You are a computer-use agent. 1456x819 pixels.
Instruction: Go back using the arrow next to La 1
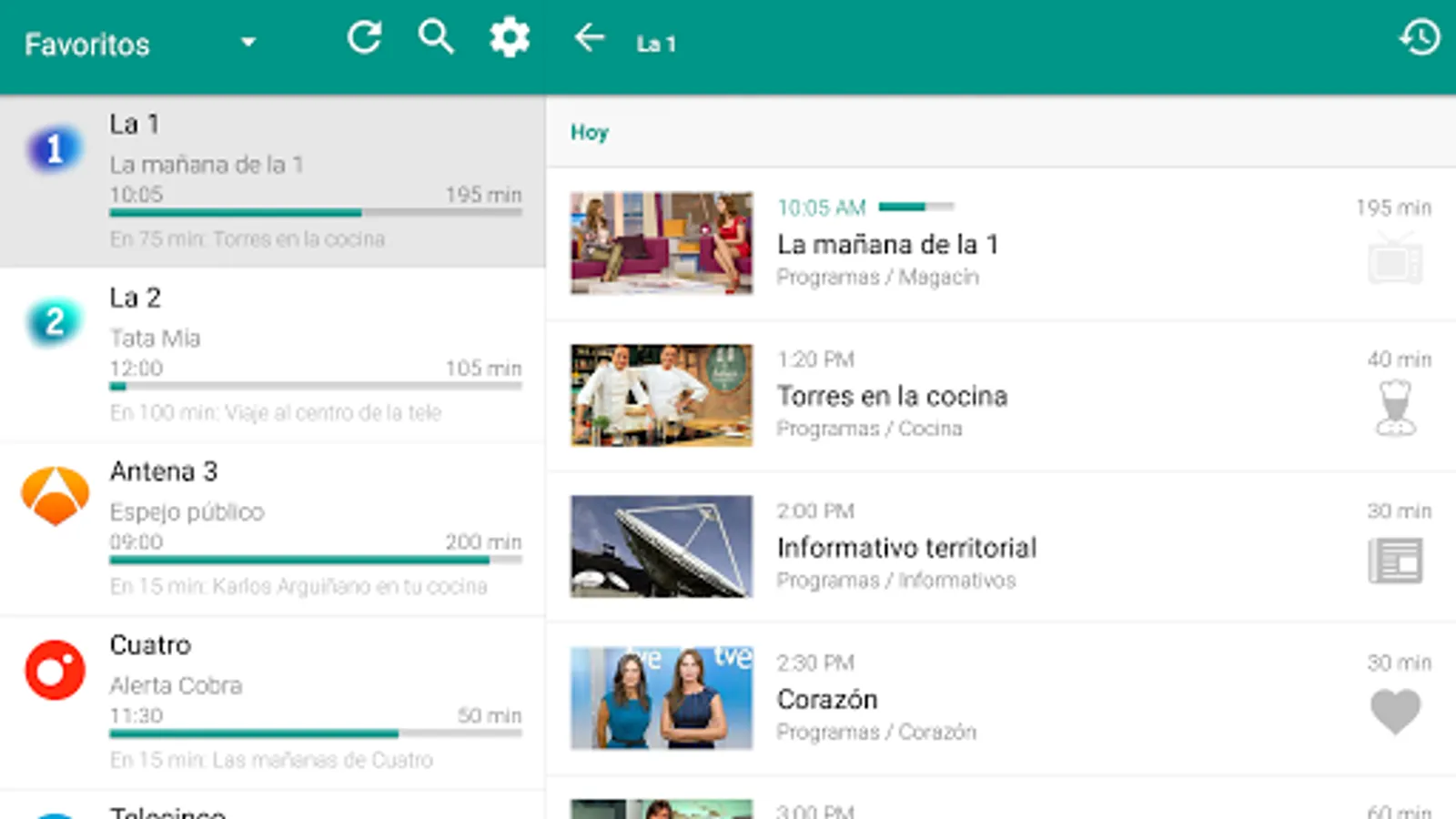[590, 38]
